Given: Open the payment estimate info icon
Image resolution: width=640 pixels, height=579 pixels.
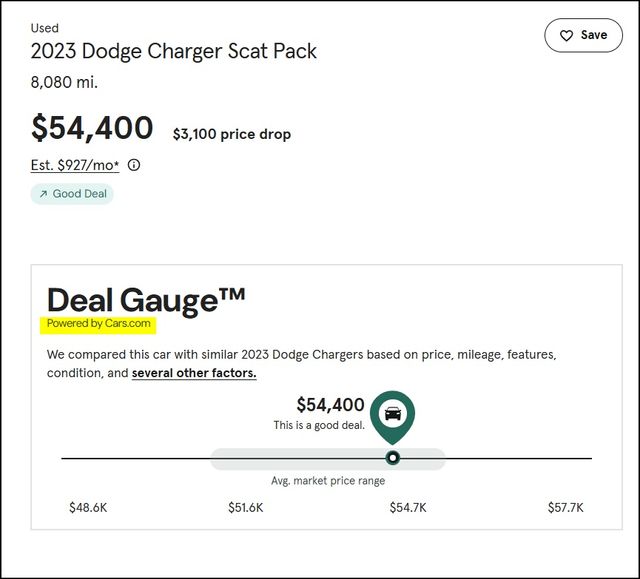Looking at the screenshot, I should tap(134, 165).
